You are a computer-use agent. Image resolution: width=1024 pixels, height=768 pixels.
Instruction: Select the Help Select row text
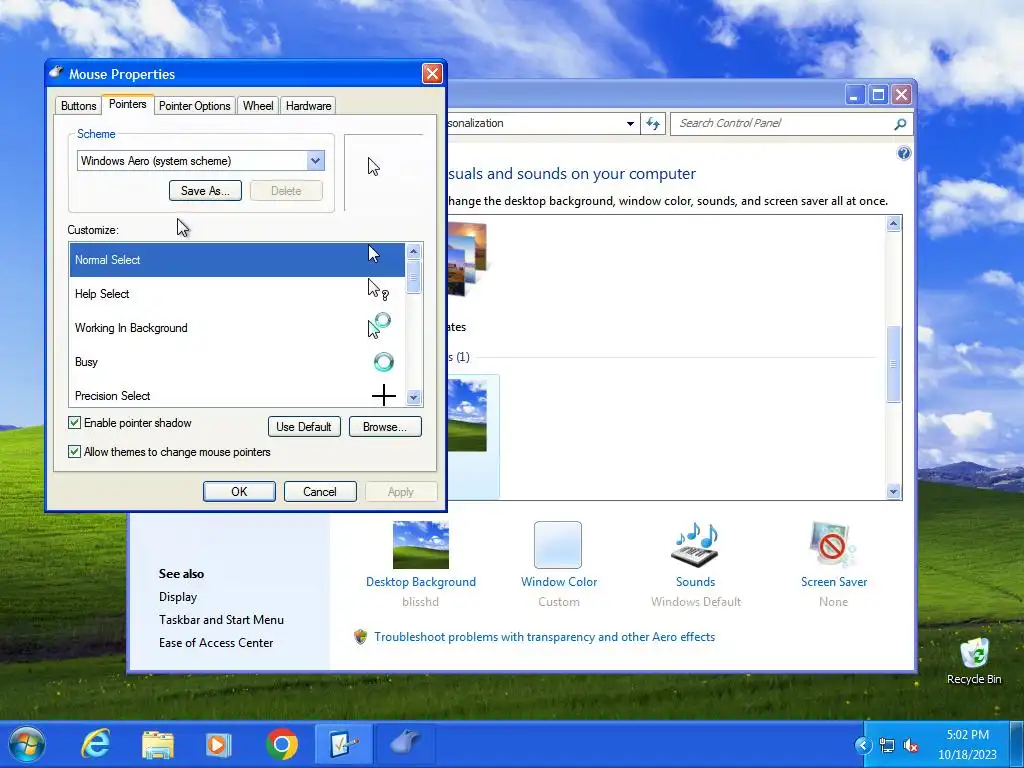point(102,294)
